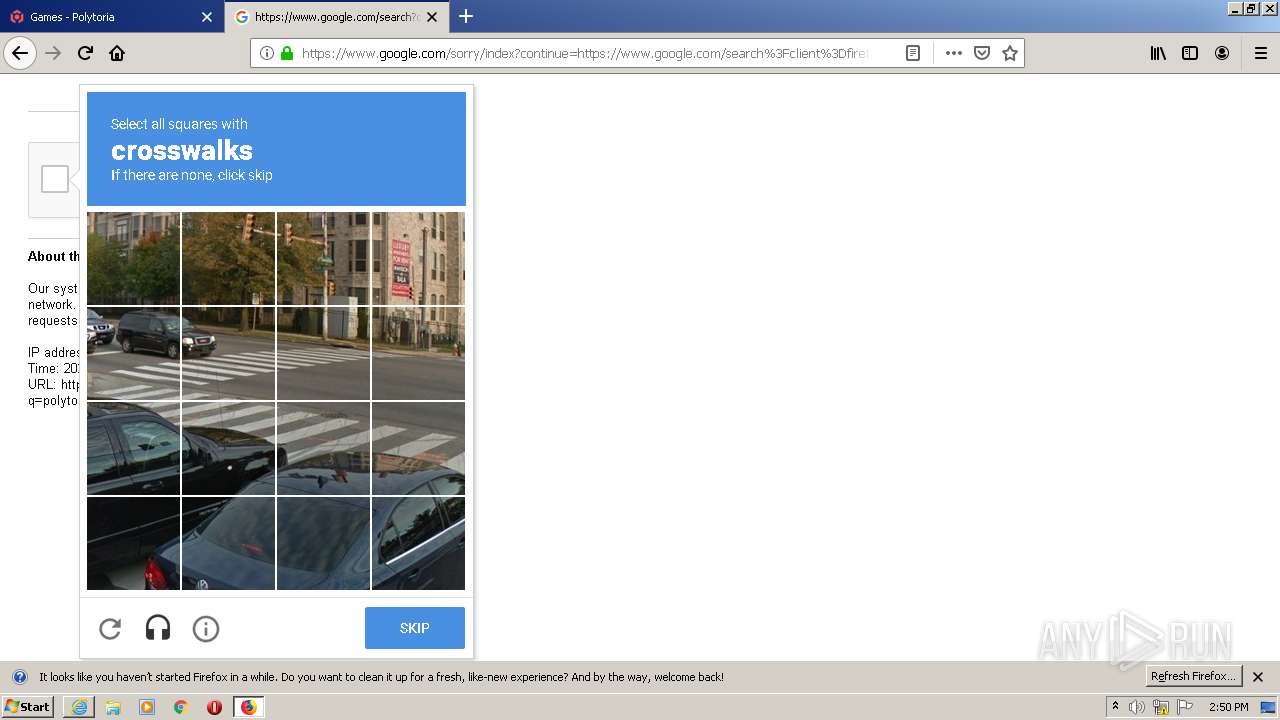Select tile with red banner on building

(418, 258)
